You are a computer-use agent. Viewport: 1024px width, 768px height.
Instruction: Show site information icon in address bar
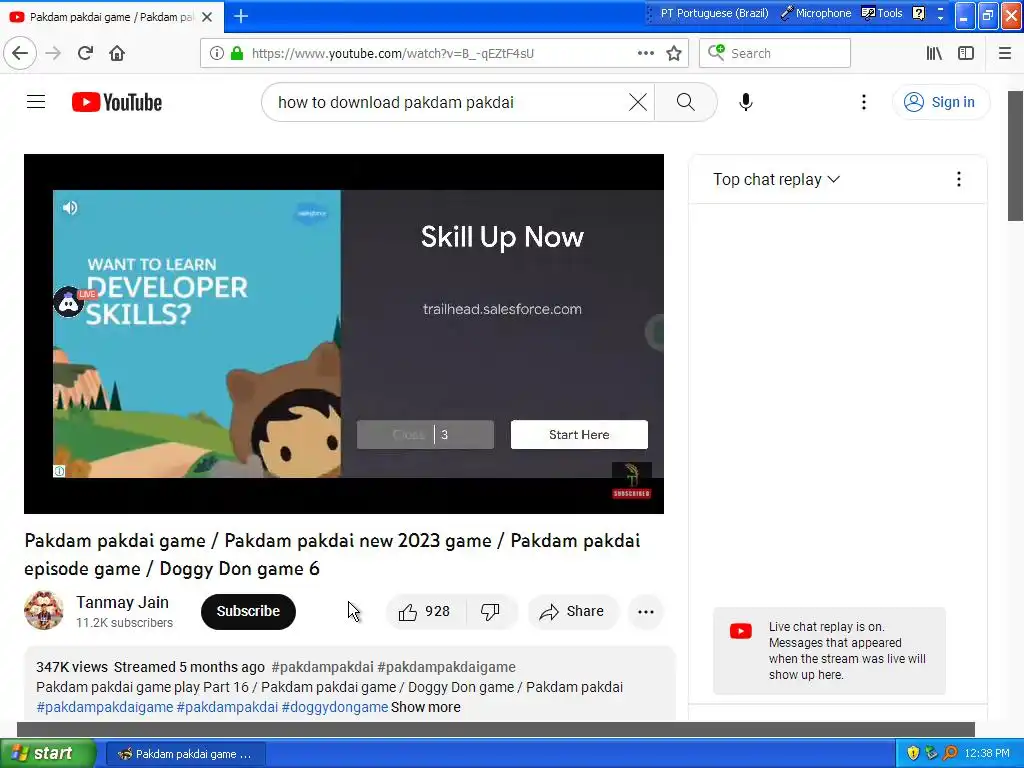[x=216, y=53]
